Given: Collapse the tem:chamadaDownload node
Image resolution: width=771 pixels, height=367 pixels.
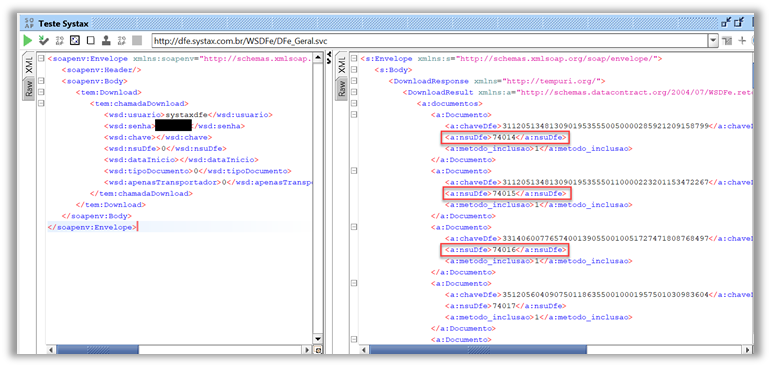Looking at the screenshot, I should pyautogui.click(x=41, y=103).
